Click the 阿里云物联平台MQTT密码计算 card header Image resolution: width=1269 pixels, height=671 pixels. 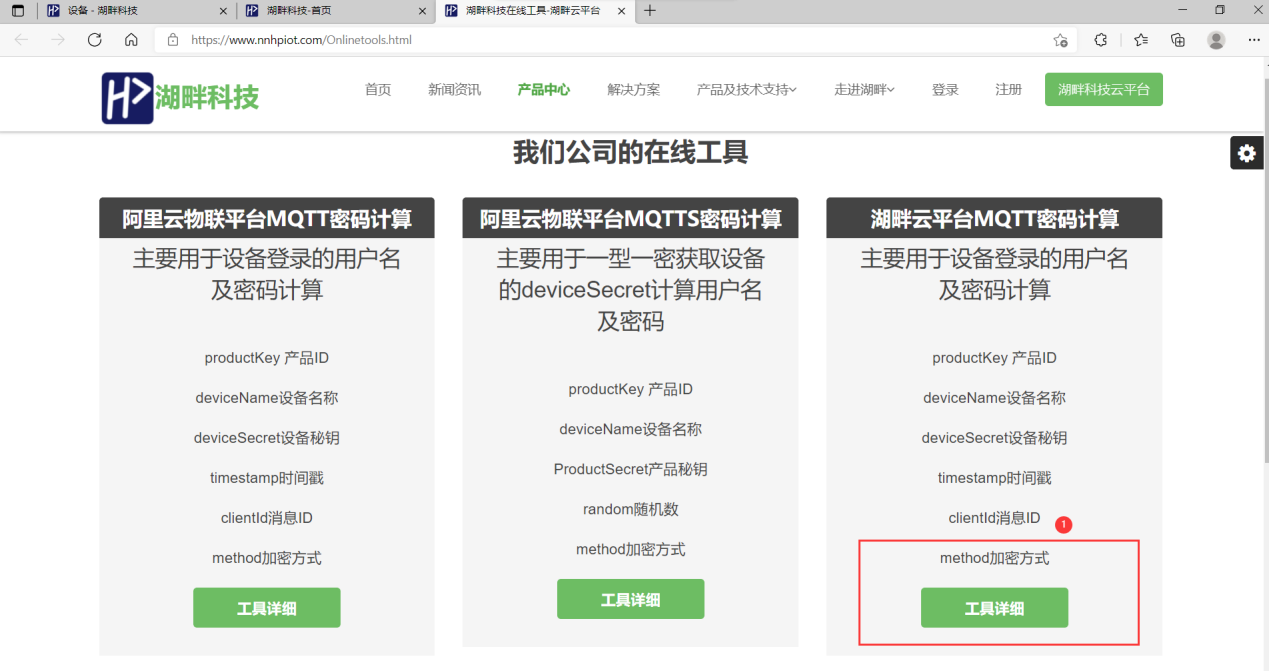point(267,218)
